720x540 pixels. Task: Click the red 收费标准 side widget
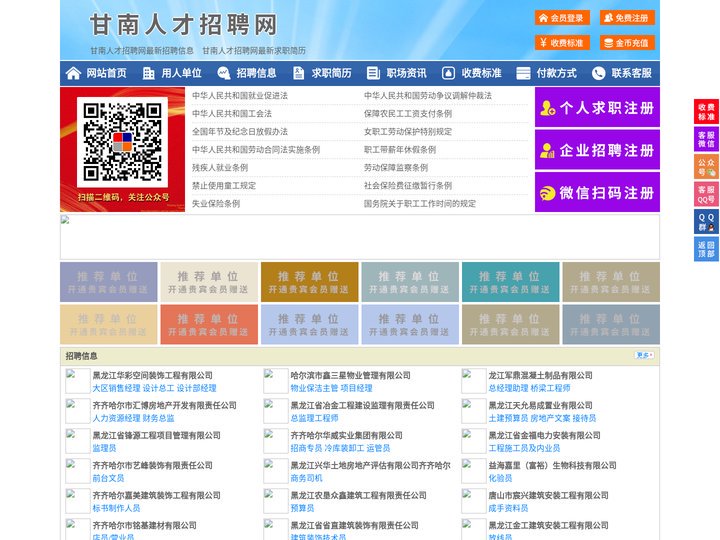706,112
